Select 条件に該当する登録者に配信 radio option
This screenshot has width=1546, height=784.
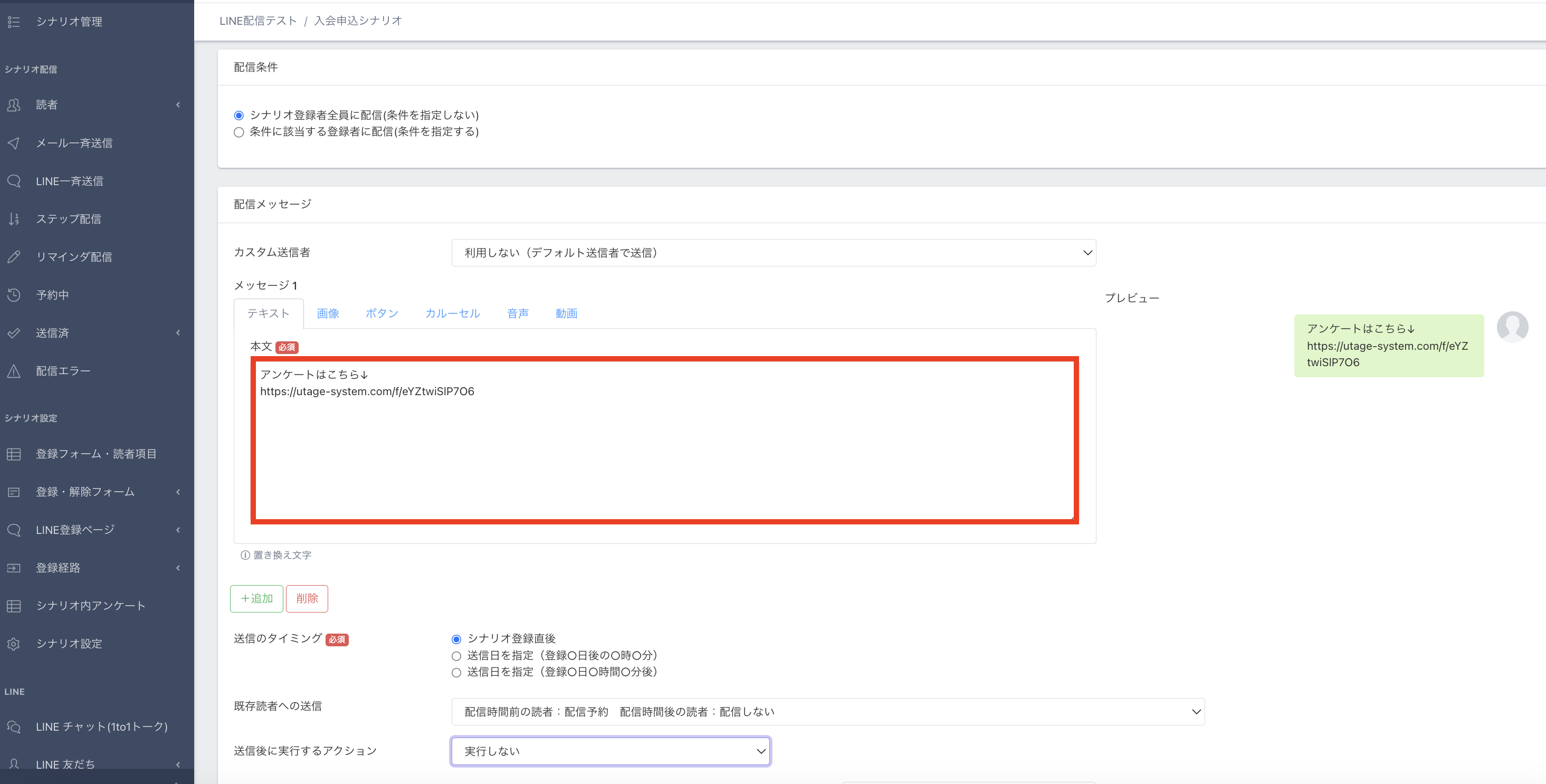tap(239, 132)
